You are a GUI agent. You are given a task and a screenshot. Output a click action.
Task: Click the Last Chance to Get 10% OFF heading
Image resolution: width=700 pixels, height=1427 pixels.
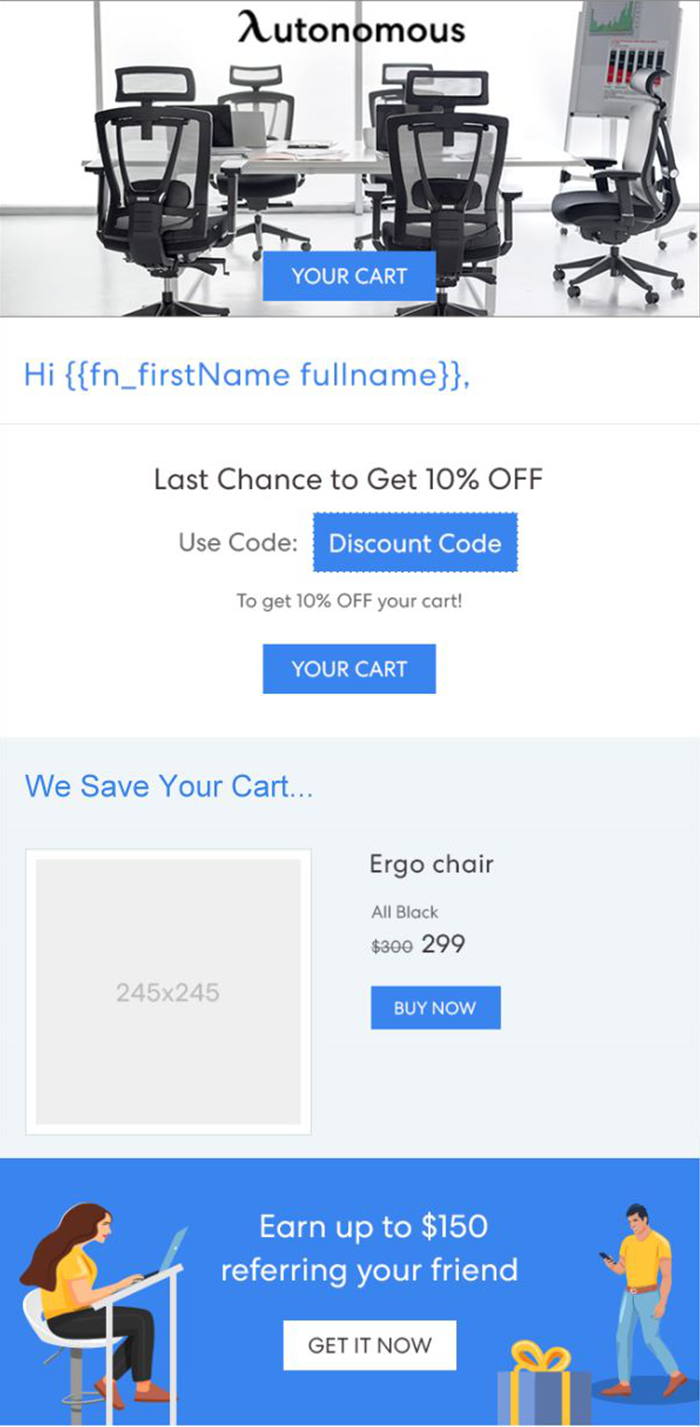pos(348,479)
